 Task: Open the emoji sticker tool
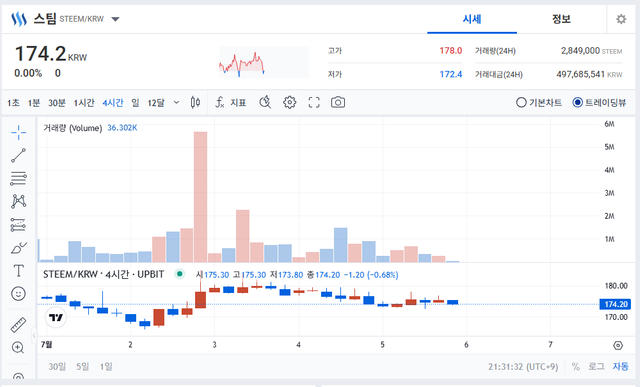pyautogui.click(x=18, y=294)
